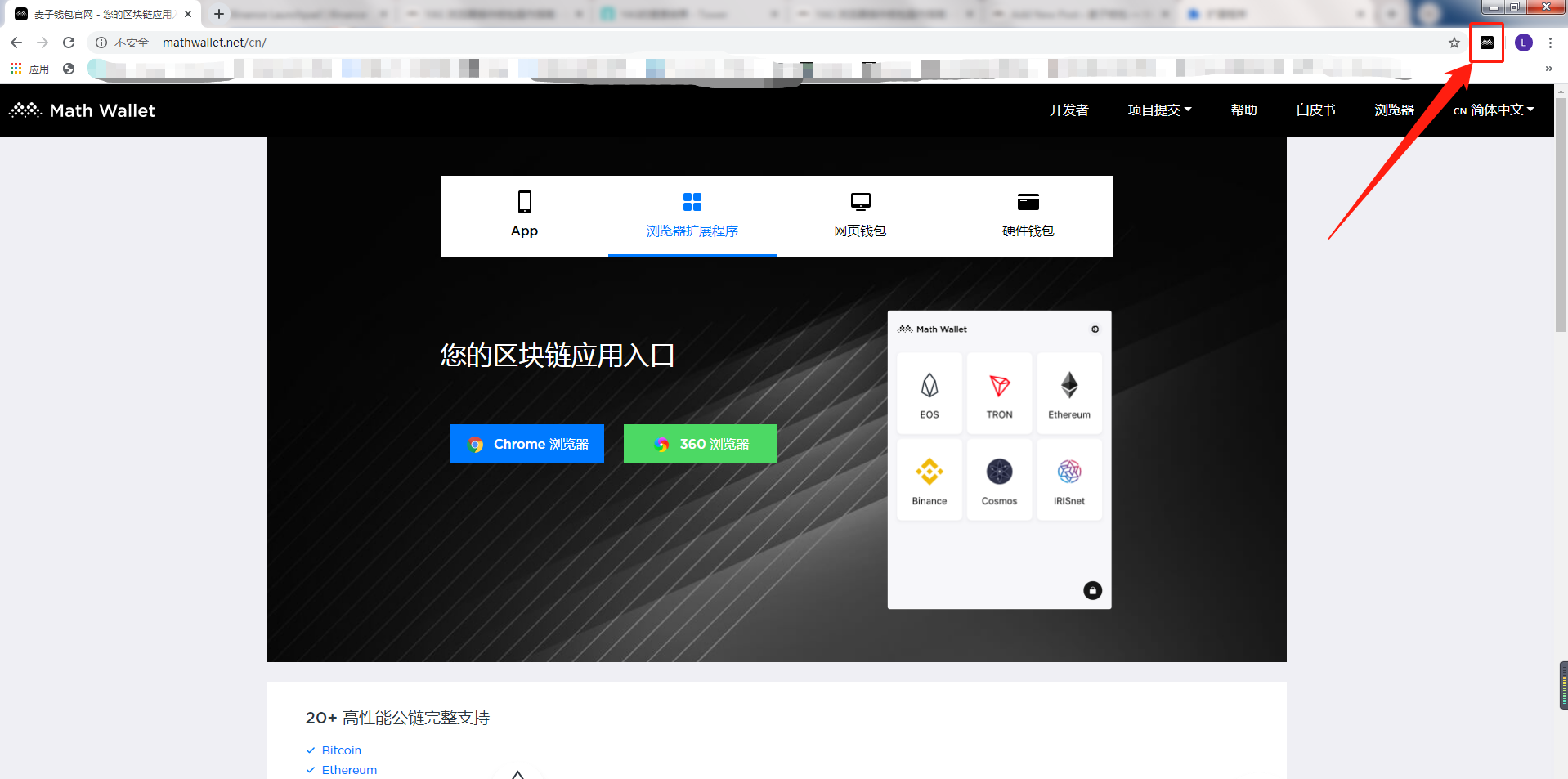
Task: Open the 开发者 developers page
Action: click(1069, 110)
